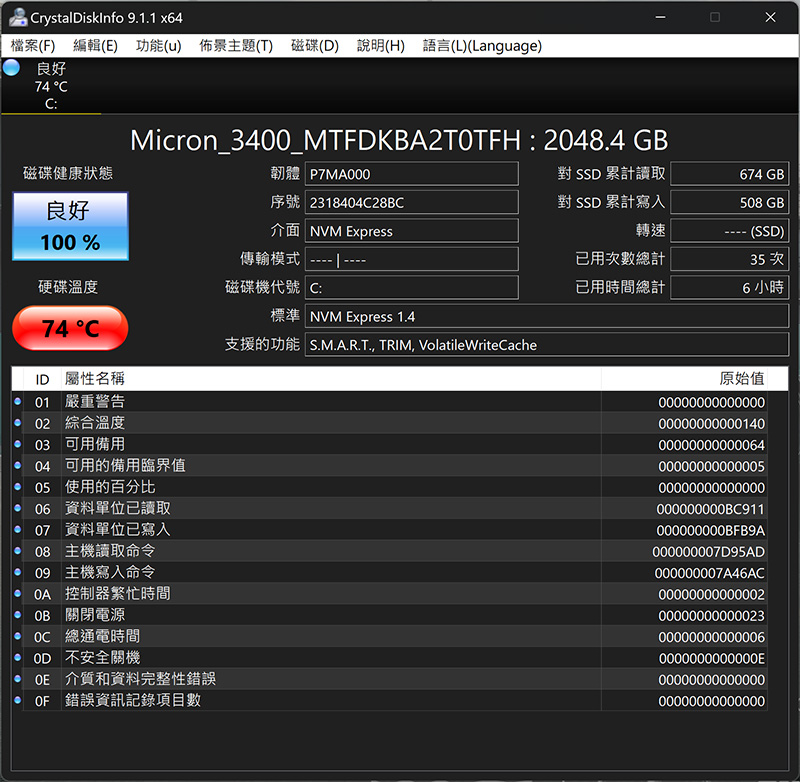The image size is (800, 782).
Task: Click the rotation rate value ---- (SSD)
Action: 730,231
